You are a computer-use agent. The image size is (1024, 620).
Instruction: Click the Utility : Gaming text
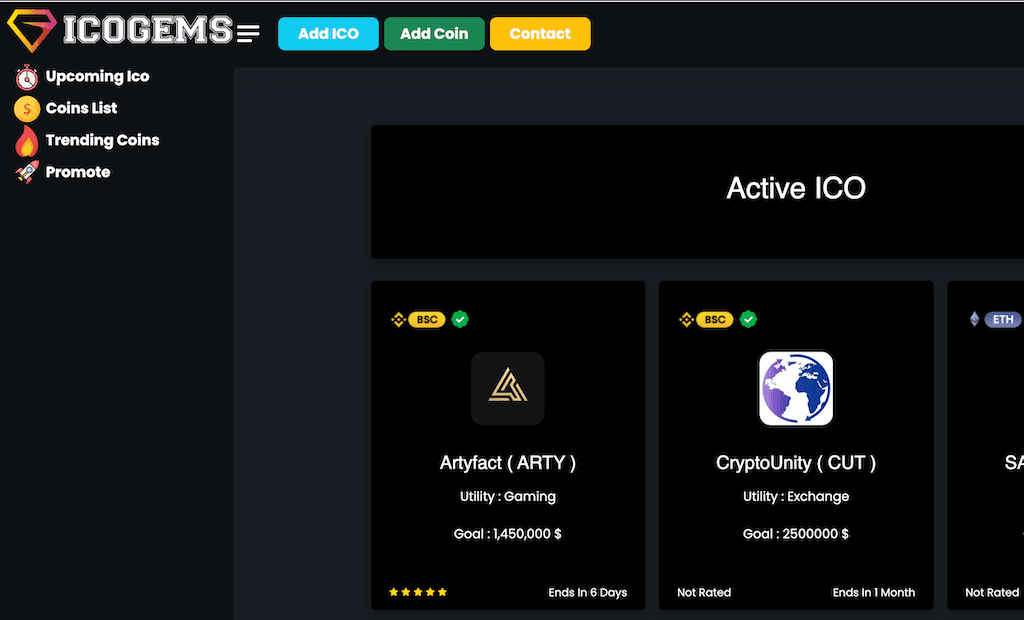(x=508, y=497)
